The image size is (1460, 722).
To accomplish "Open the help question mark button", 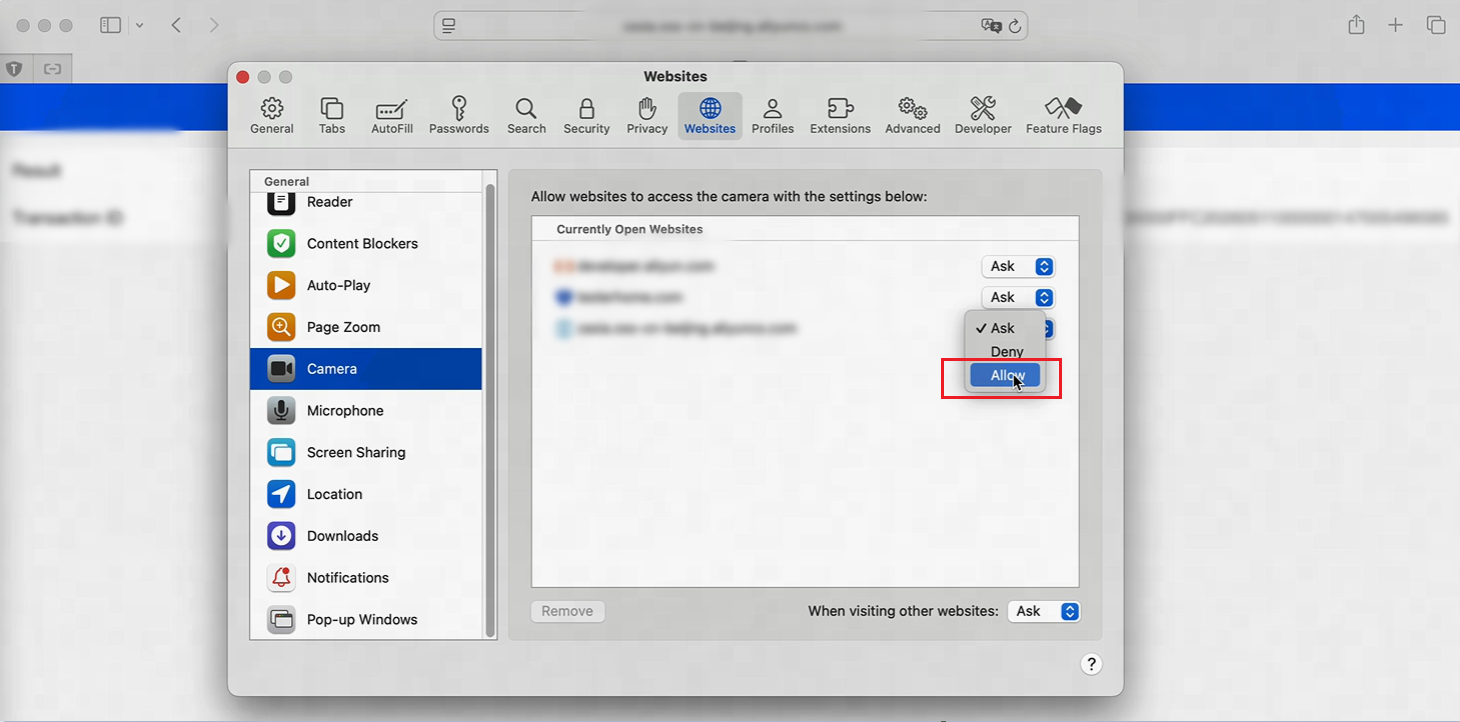I will coord(1091,664).
